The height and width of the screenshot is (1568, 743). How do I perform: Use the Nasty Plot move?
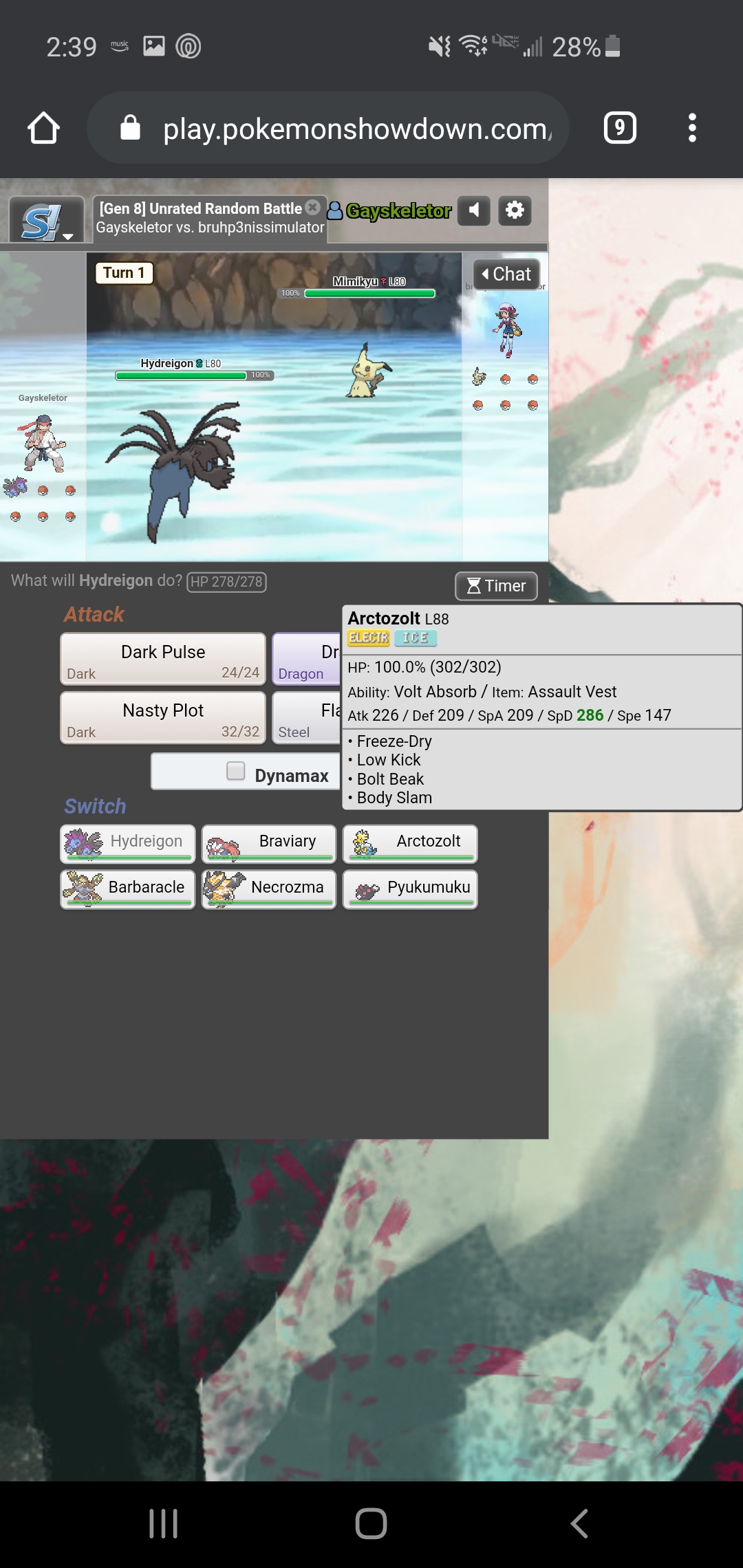(163, 717)
